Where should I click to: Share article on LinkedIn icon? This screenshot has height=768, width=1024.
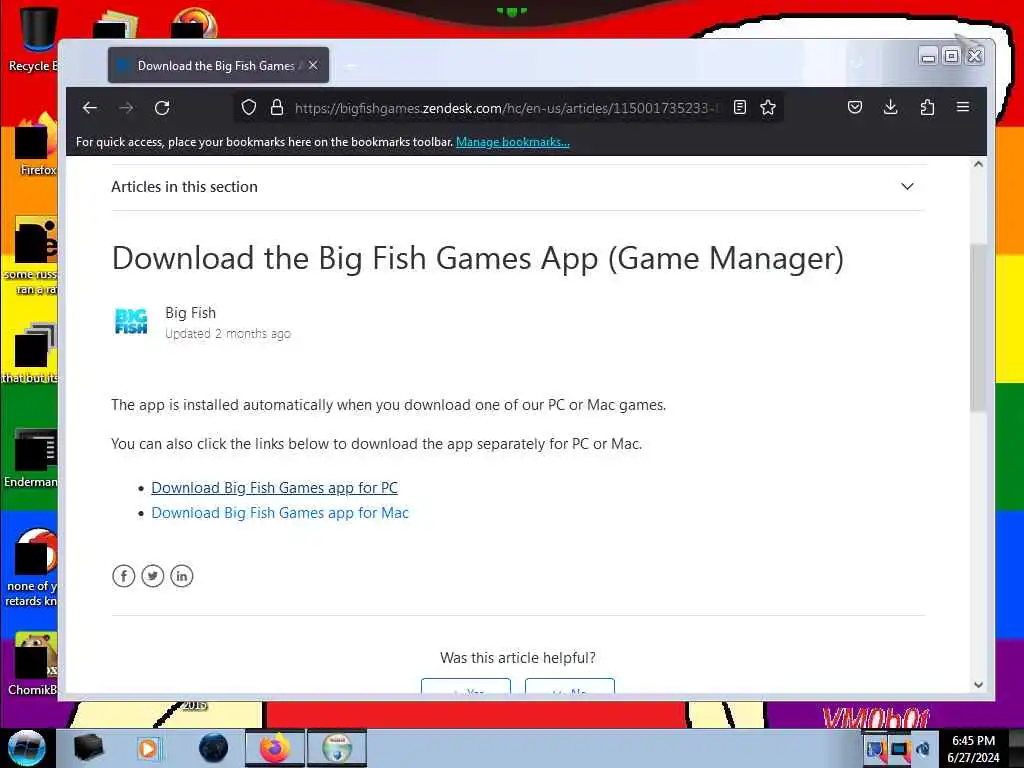[182, 576]
